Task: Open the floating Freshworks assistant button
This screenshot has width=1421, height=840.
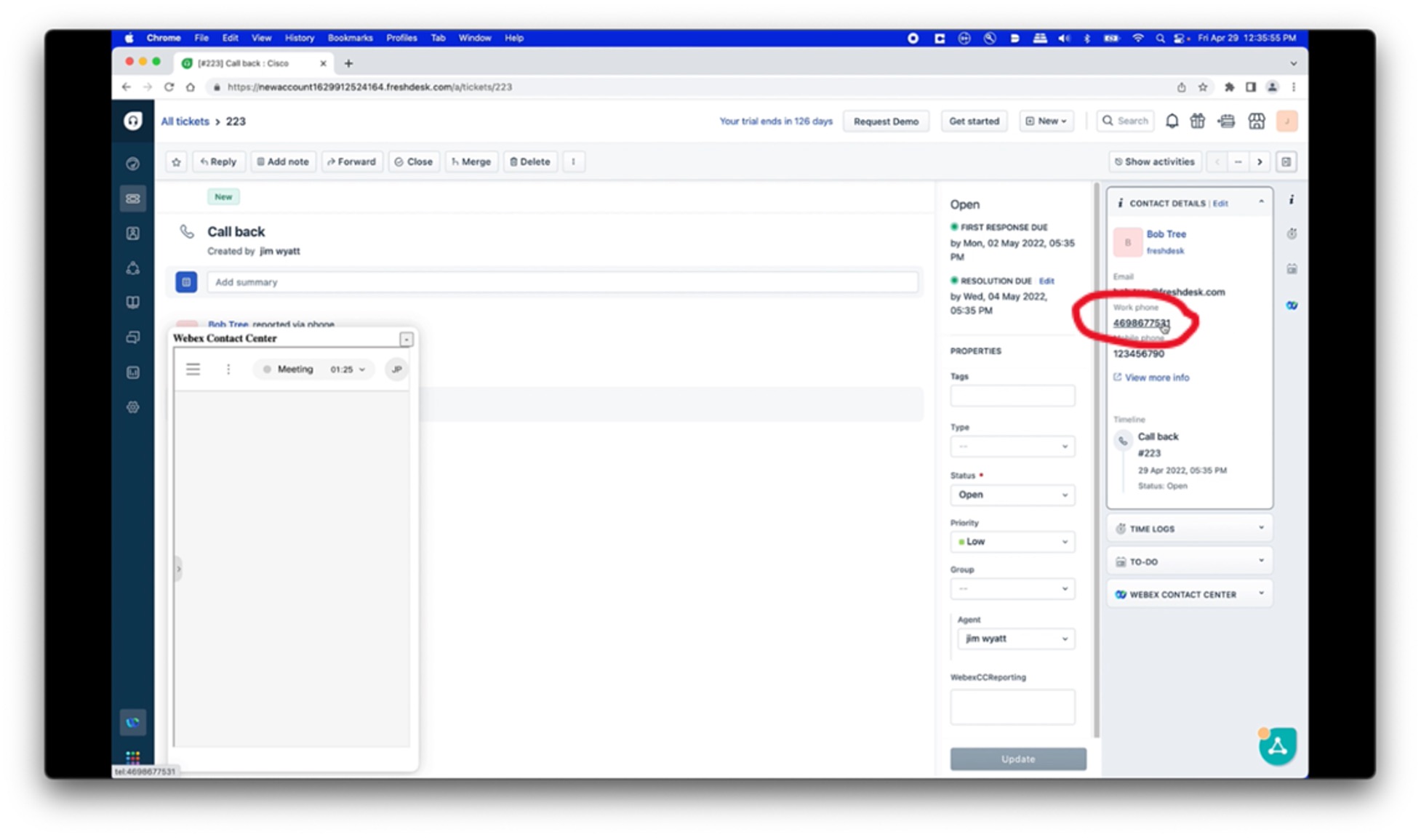Action: (x=1278, y=746)
